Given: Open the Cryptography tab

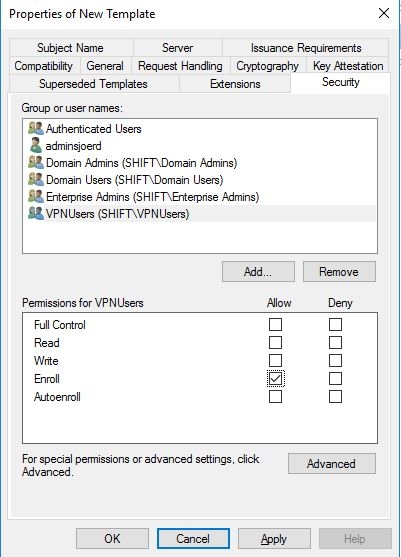Looking at the screenshot, I should point(267,66).
